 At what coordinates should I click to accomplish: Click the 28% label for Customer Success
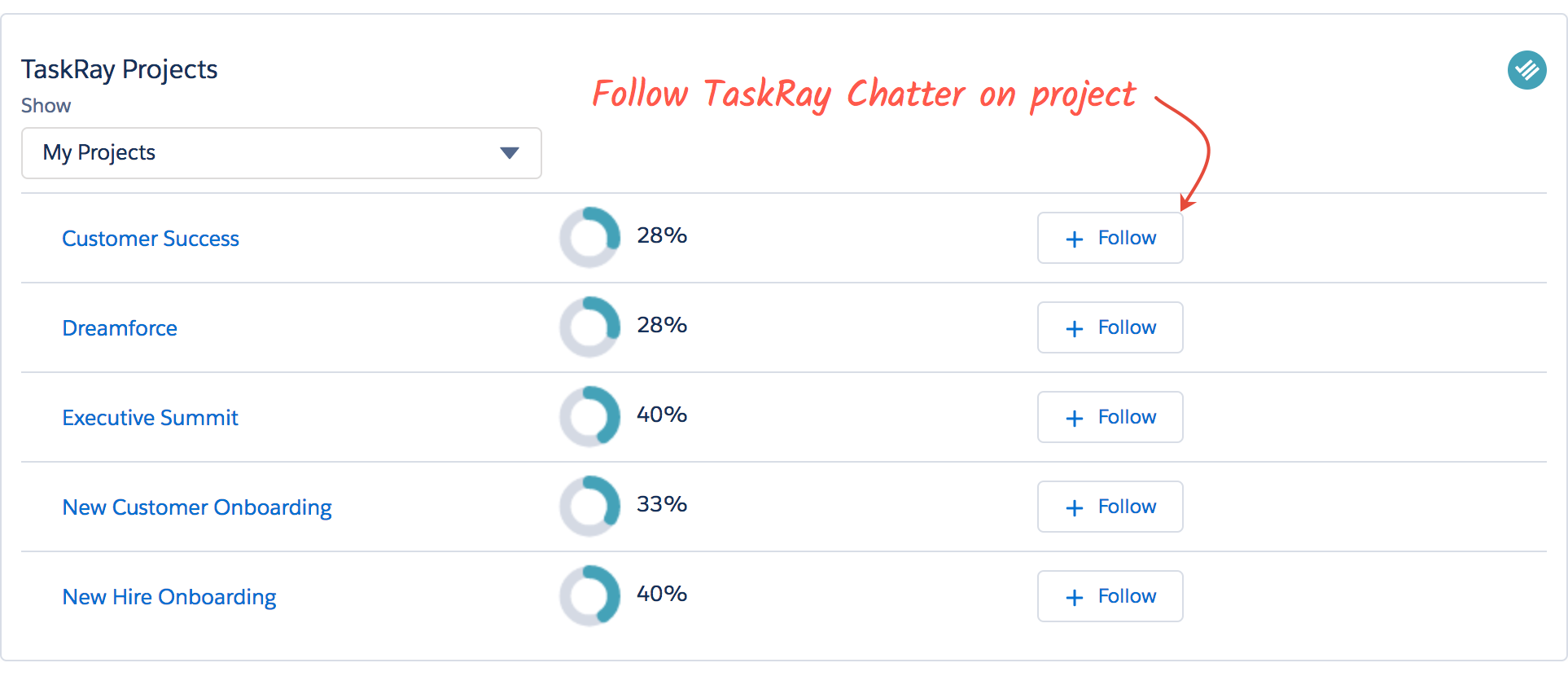662,235
